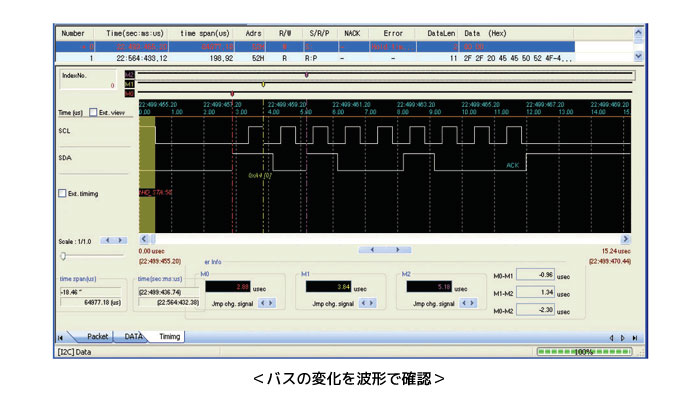Screen dimensions: 700x400
Task: Click M2 Jmp chg. signal arrows
Action: click(x=466, y=304)
